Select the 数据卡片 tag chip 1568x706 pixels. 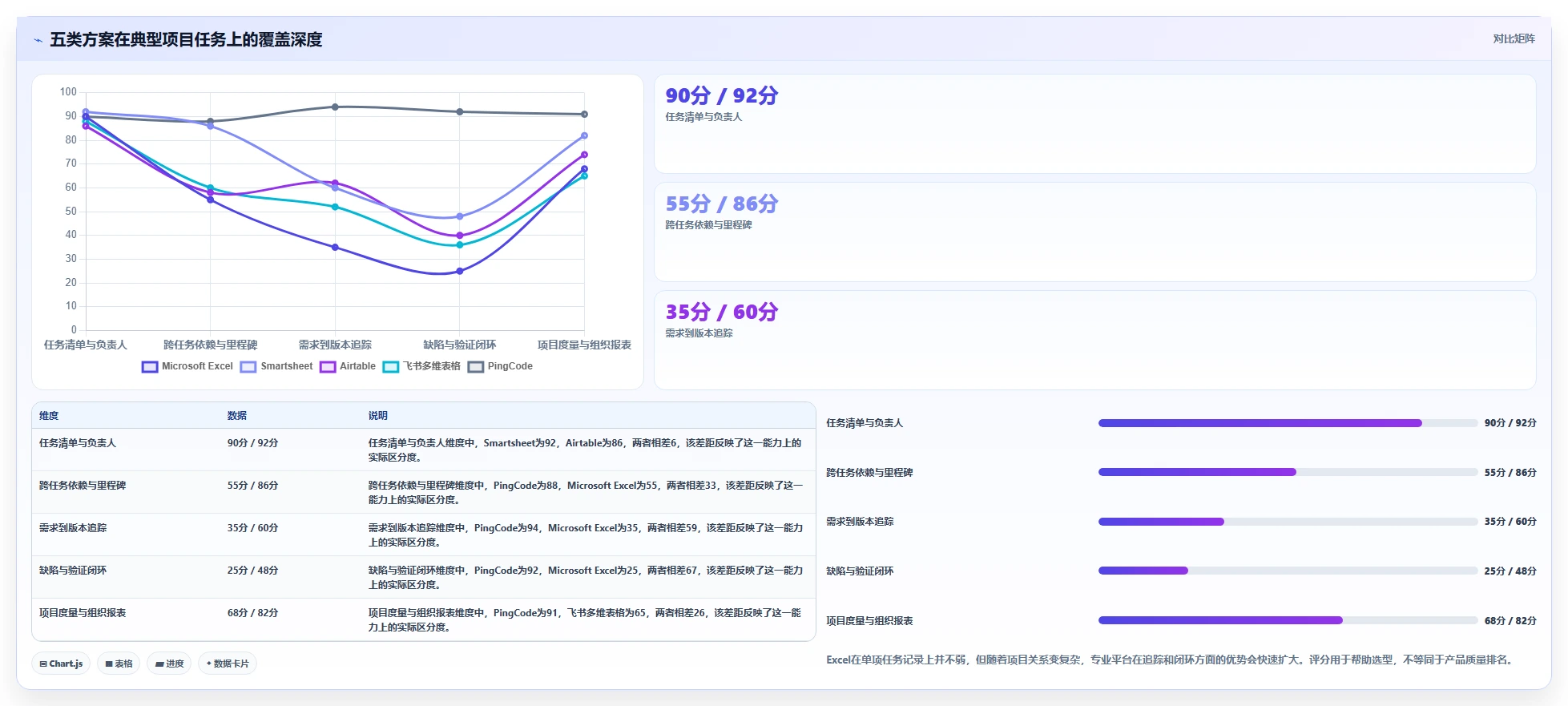point(228,664)
